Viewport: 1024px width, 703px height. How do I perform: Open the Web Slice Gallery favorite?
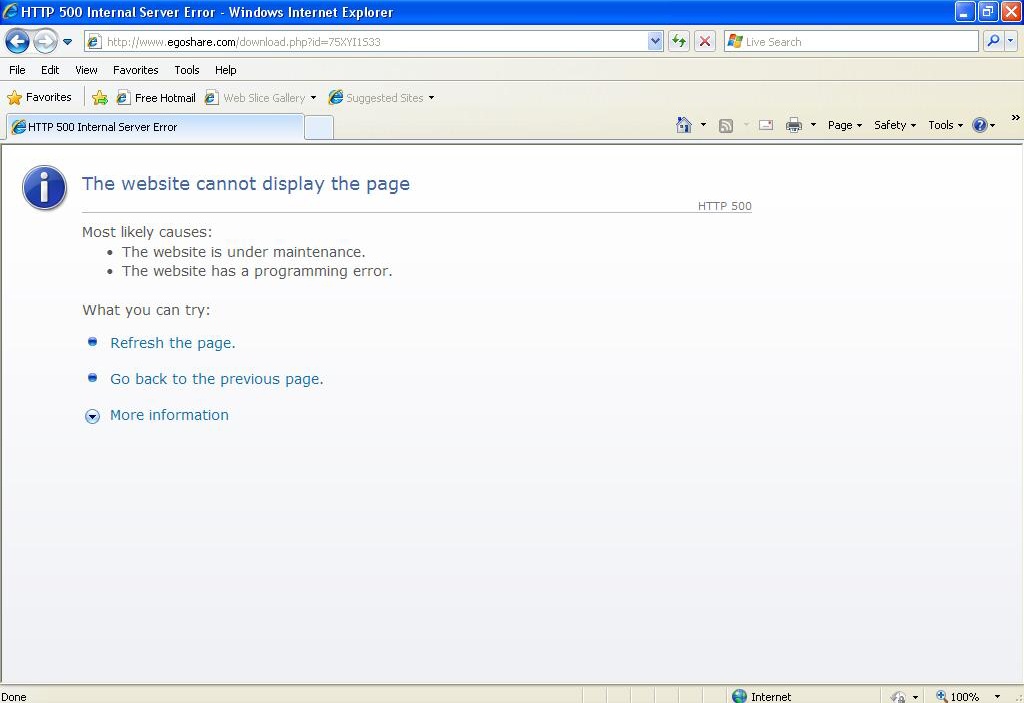pyautogui.click(x=256, y=98)
